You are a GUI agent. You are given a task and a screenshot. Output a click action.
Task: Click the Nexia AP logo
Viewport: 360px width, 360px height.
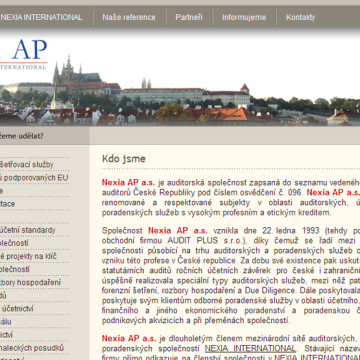coord(23,54)
